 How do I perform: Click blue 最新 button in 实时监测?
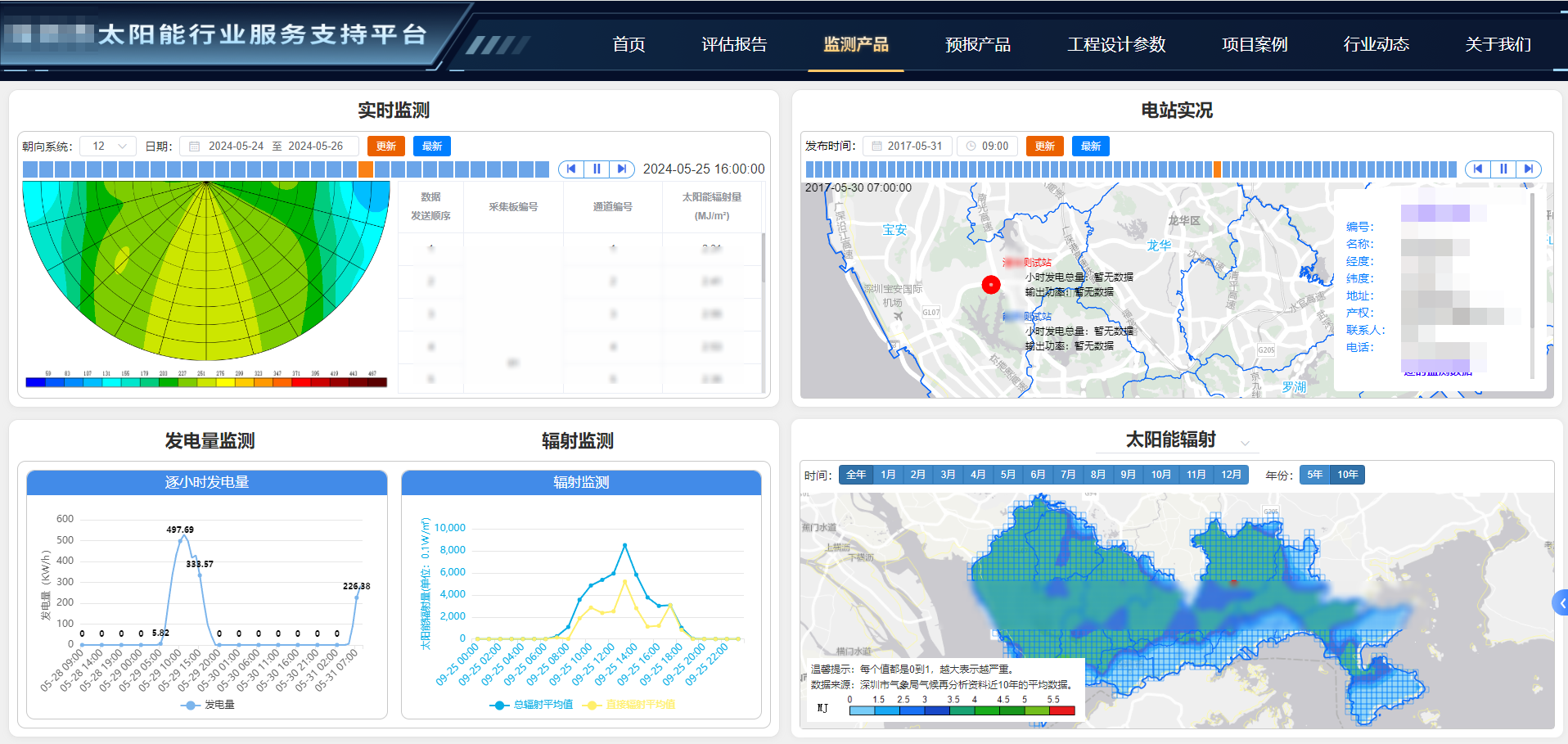coord(432,146)
